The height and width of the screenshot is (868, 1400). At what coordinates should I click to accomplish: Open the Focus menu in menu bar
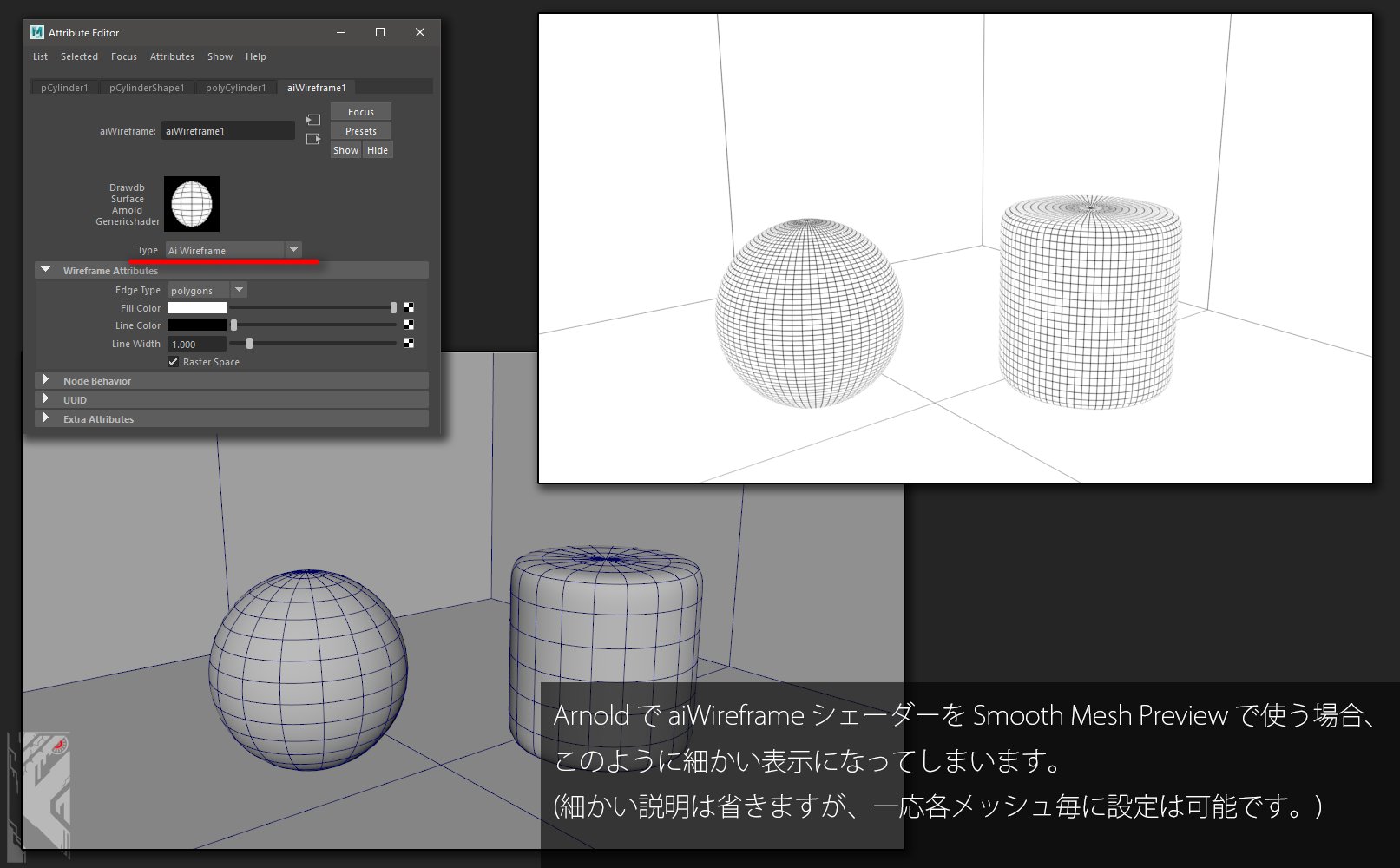click(x=124, y=56)
